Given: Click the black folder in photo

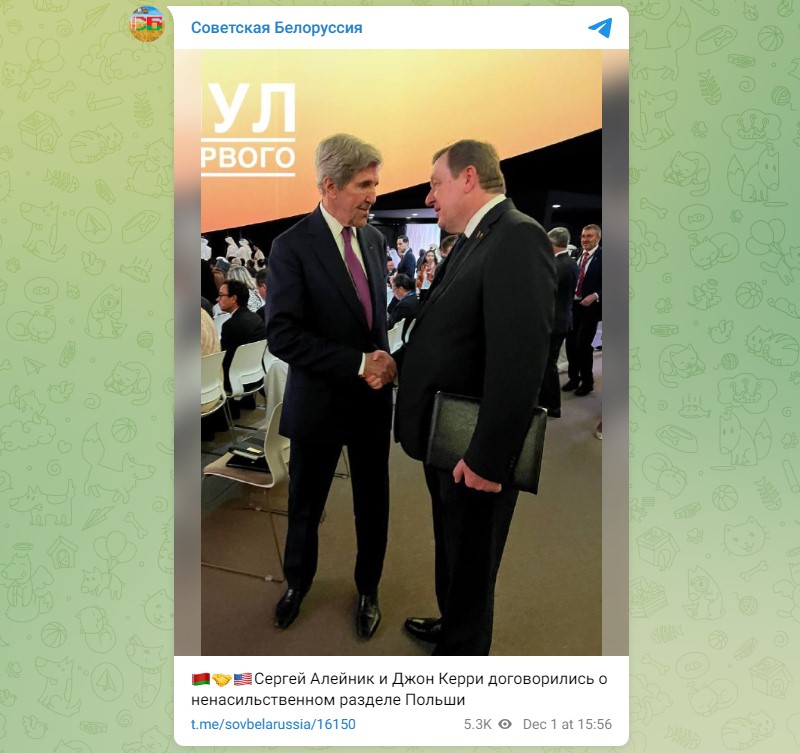Looking at the screenshot, I should (x=486, y=441).
